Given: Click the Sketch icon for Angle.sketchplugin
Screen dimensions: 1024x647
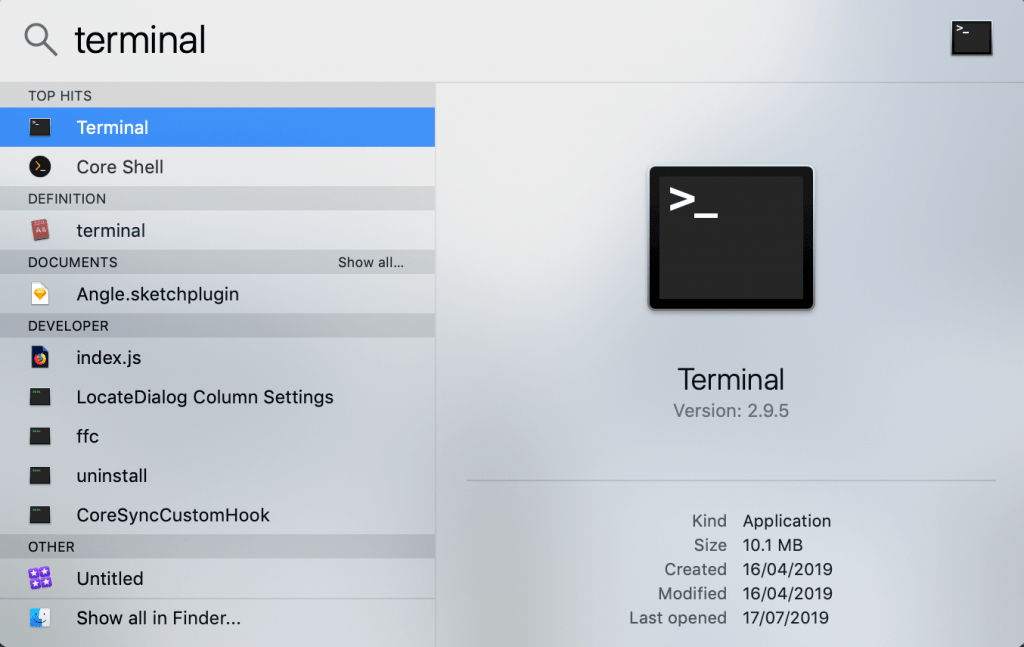Looking at the screenshot, I should (40, 294).
